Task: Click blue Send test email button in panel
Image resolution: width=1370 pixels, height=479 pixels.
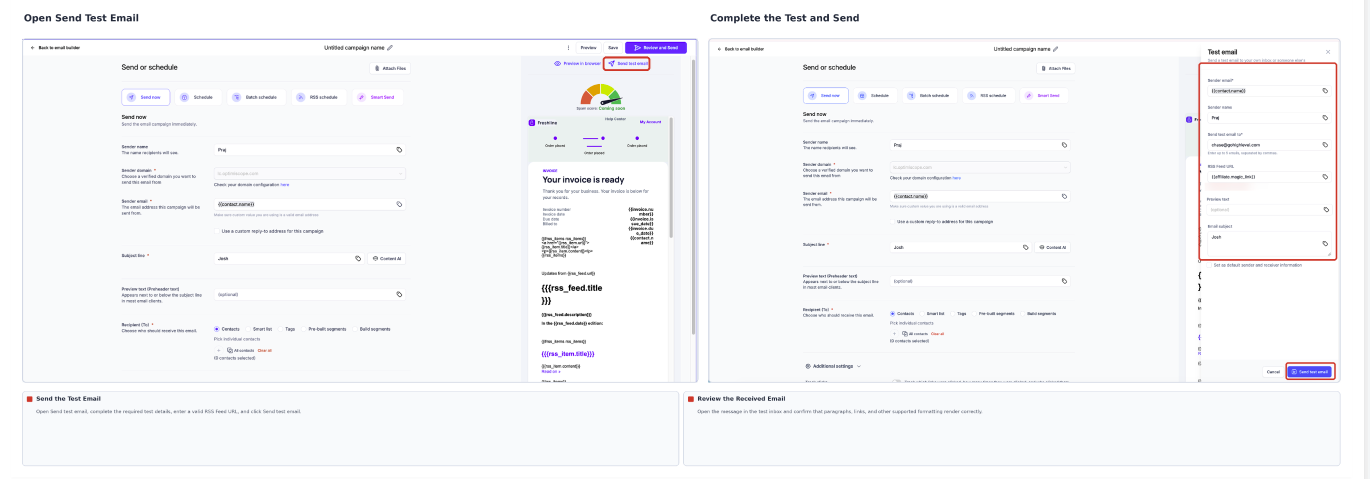Action: (1309, 371)
